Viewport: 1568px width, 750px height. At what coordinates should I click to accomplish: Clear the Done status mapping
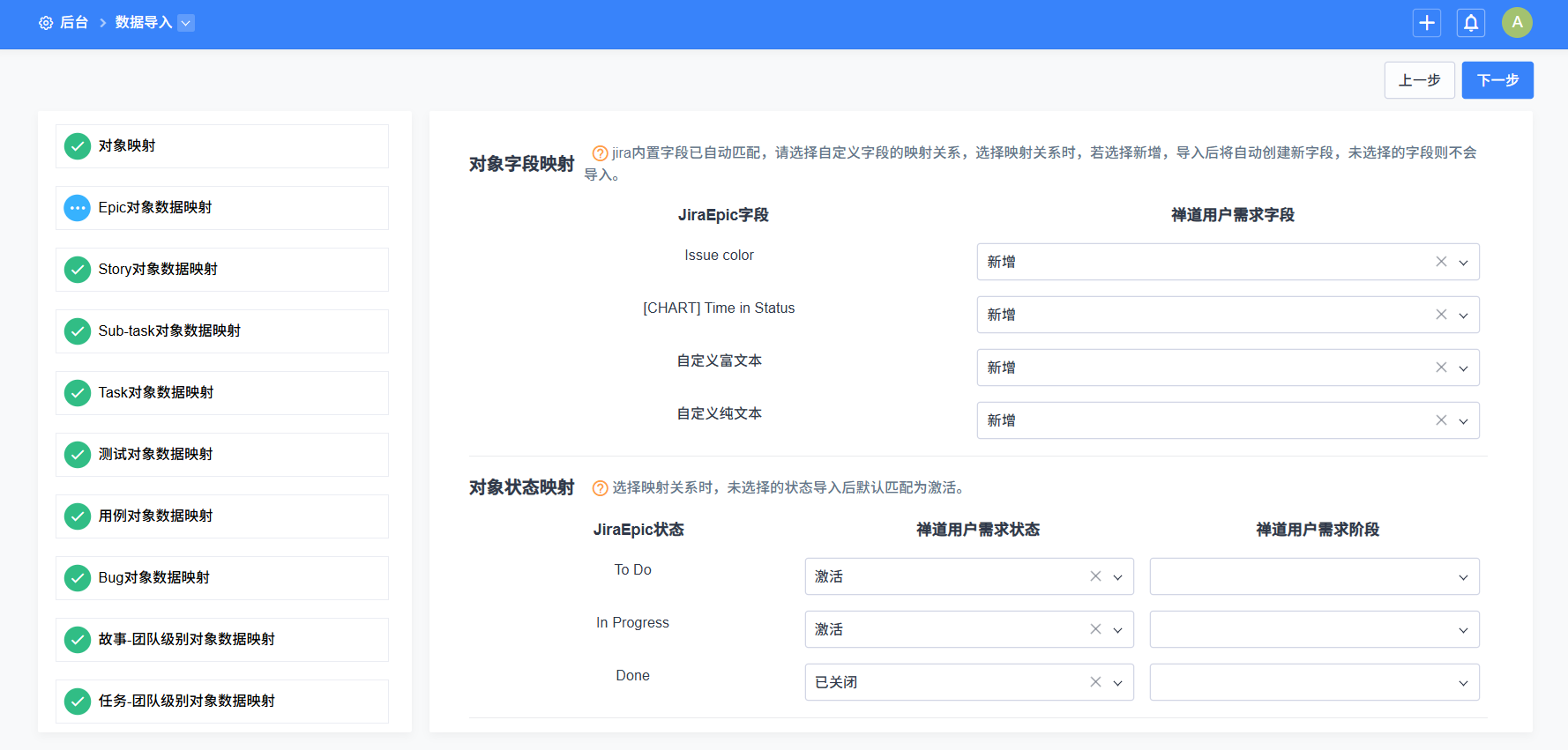pos(1095,682)
